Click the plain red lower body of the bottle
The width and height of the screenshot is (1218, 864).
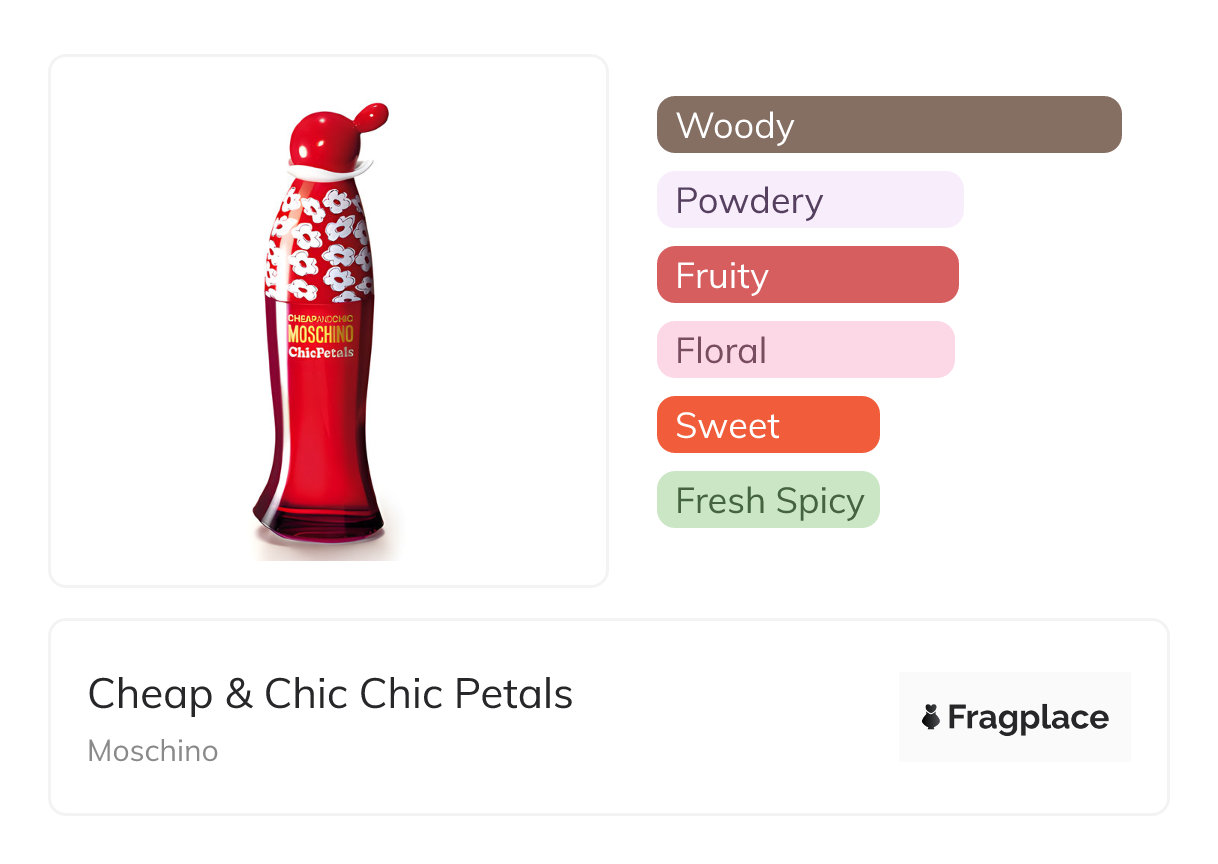point(320,430)
